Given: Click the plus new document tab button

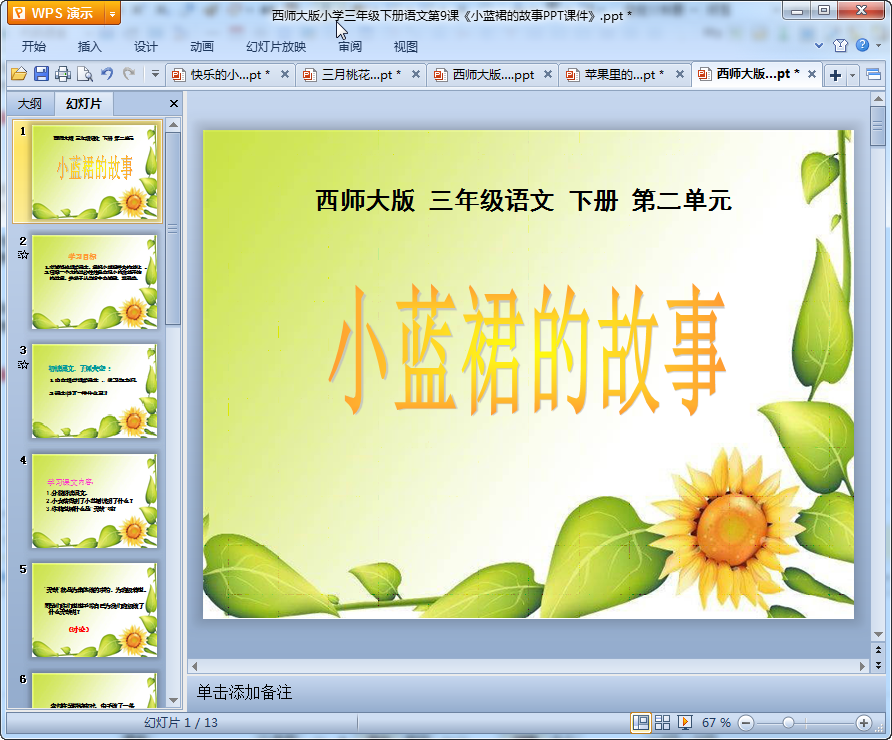Looking at the screenshot, I should 835,75.
